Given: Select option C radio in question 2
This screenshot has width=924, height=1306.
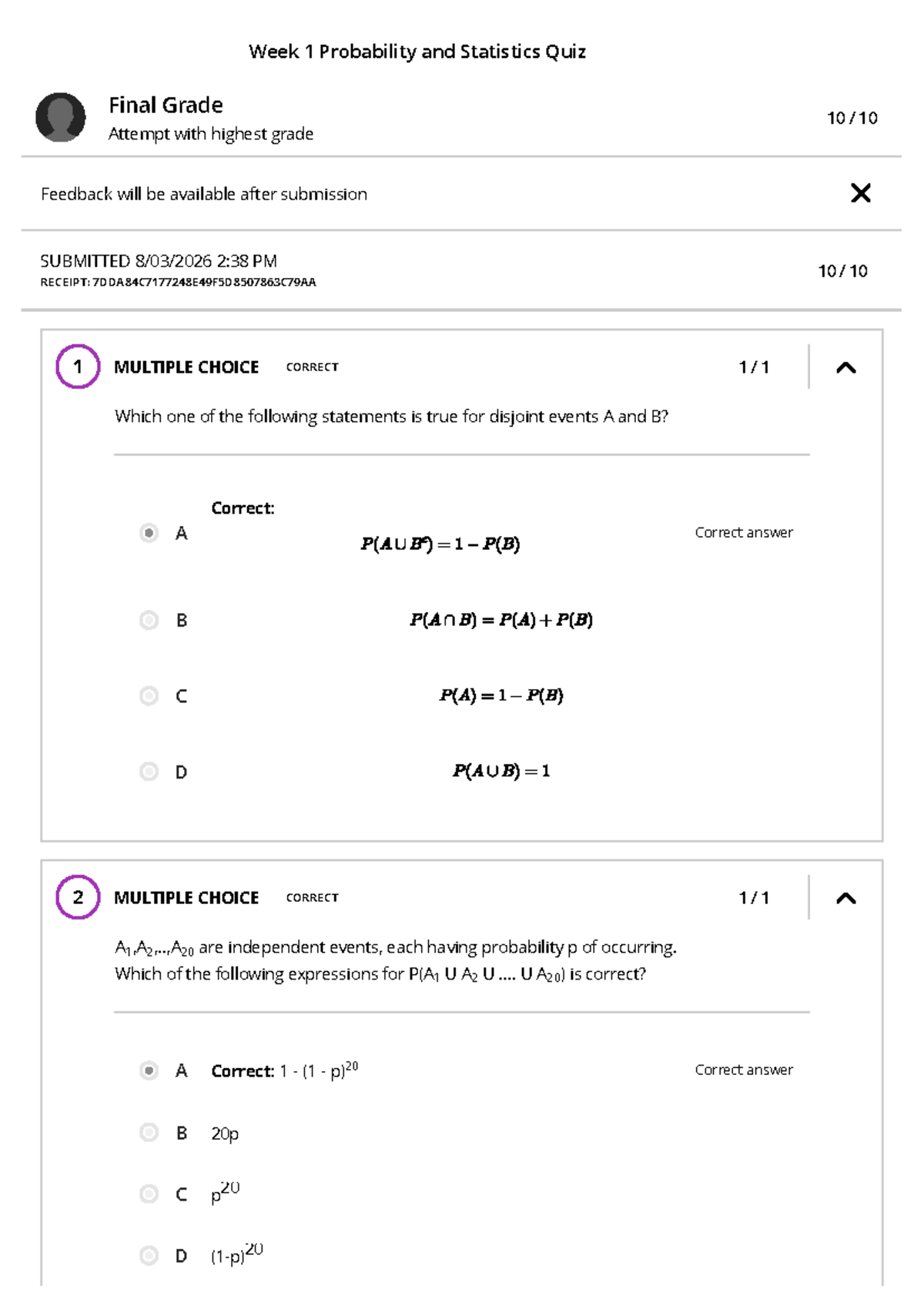Looking at the screenshot, I should point(149,1194).
